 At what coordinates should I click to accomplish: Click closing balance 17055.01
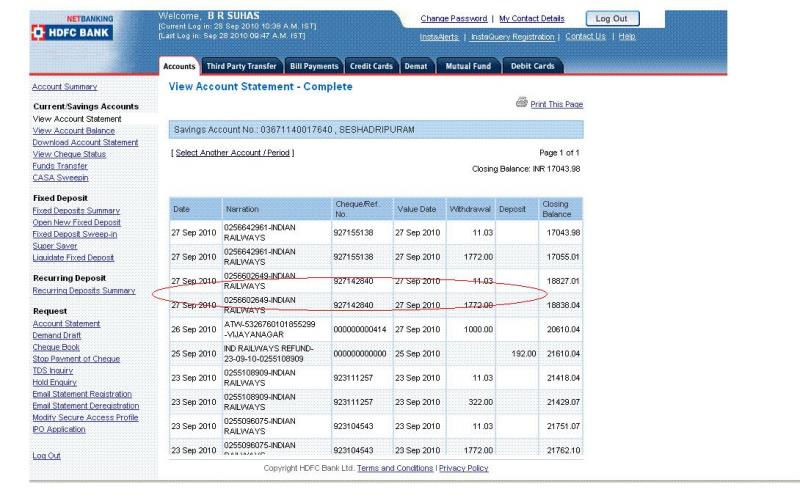563,257
